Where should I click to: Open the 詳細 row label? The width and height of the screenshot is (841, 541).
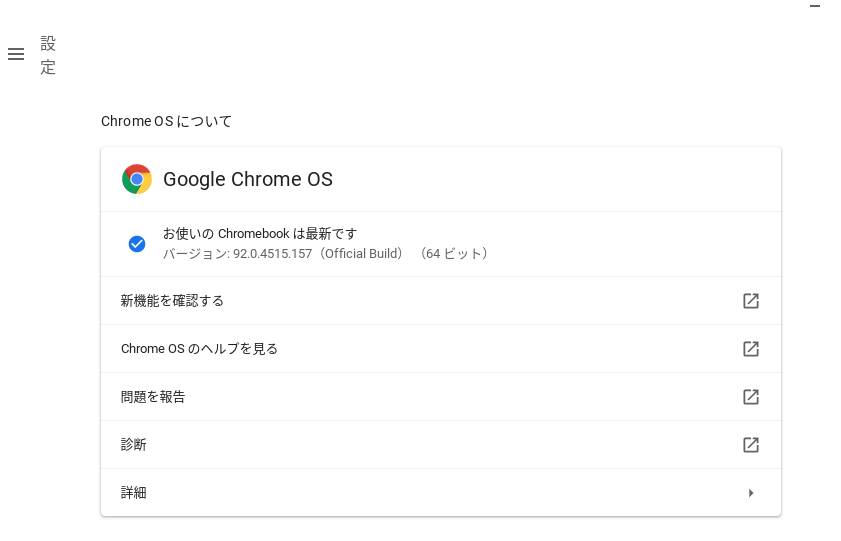[134, 493]
